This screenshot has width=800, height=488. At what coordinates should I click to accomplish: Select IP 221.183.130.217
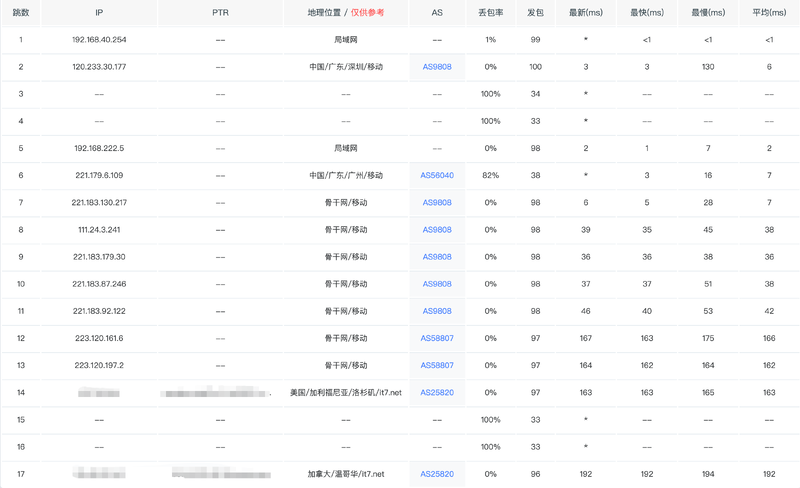99,203
